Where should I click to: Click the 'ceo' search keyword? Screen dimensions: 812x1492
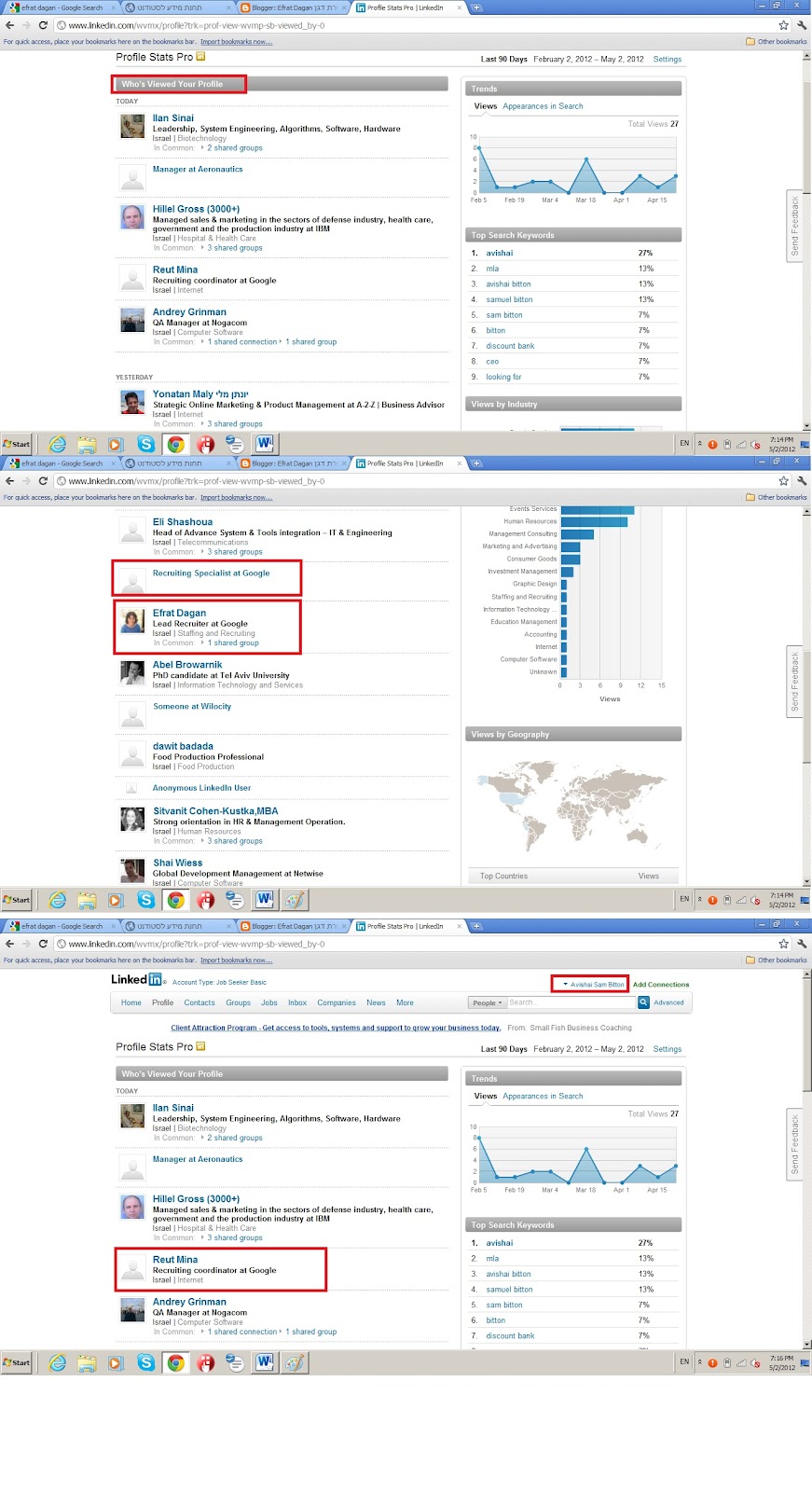[x=492, y=361]
